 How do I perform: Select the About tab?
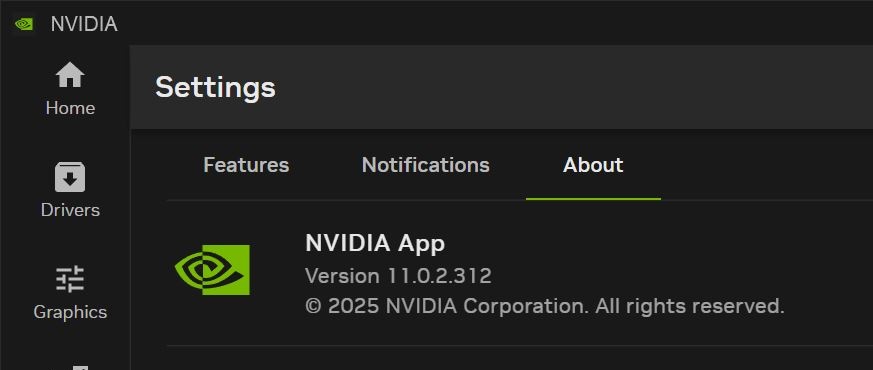(593, 165)
